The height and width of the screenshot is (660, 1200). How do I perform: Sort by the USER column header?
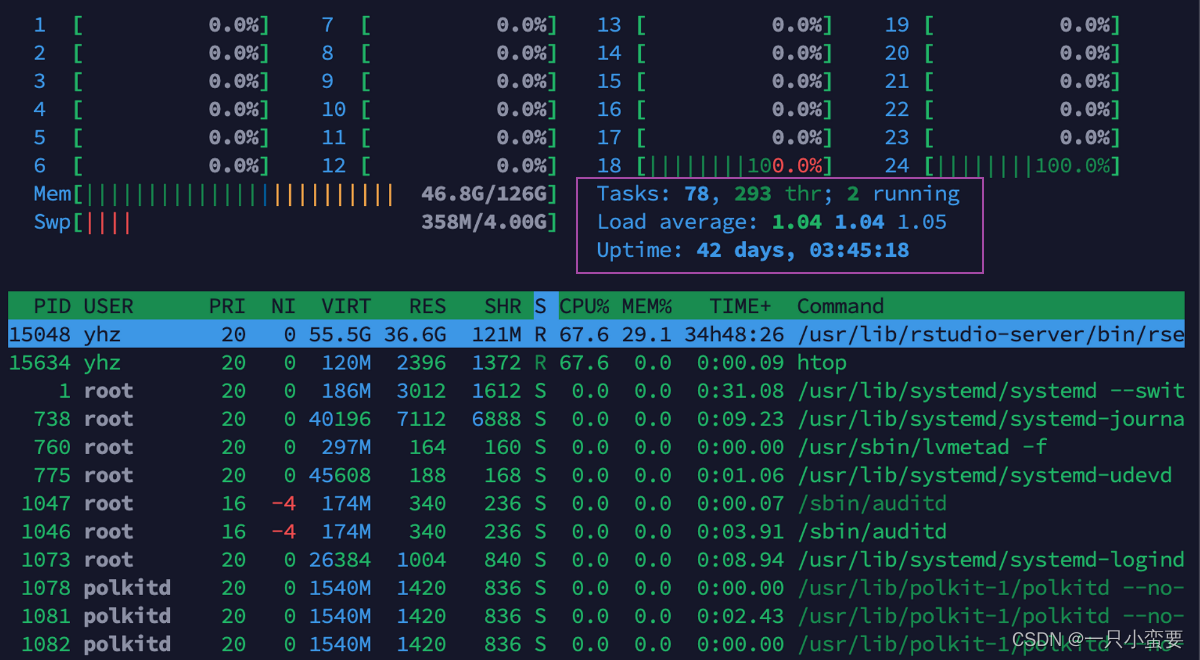[108, 306]
